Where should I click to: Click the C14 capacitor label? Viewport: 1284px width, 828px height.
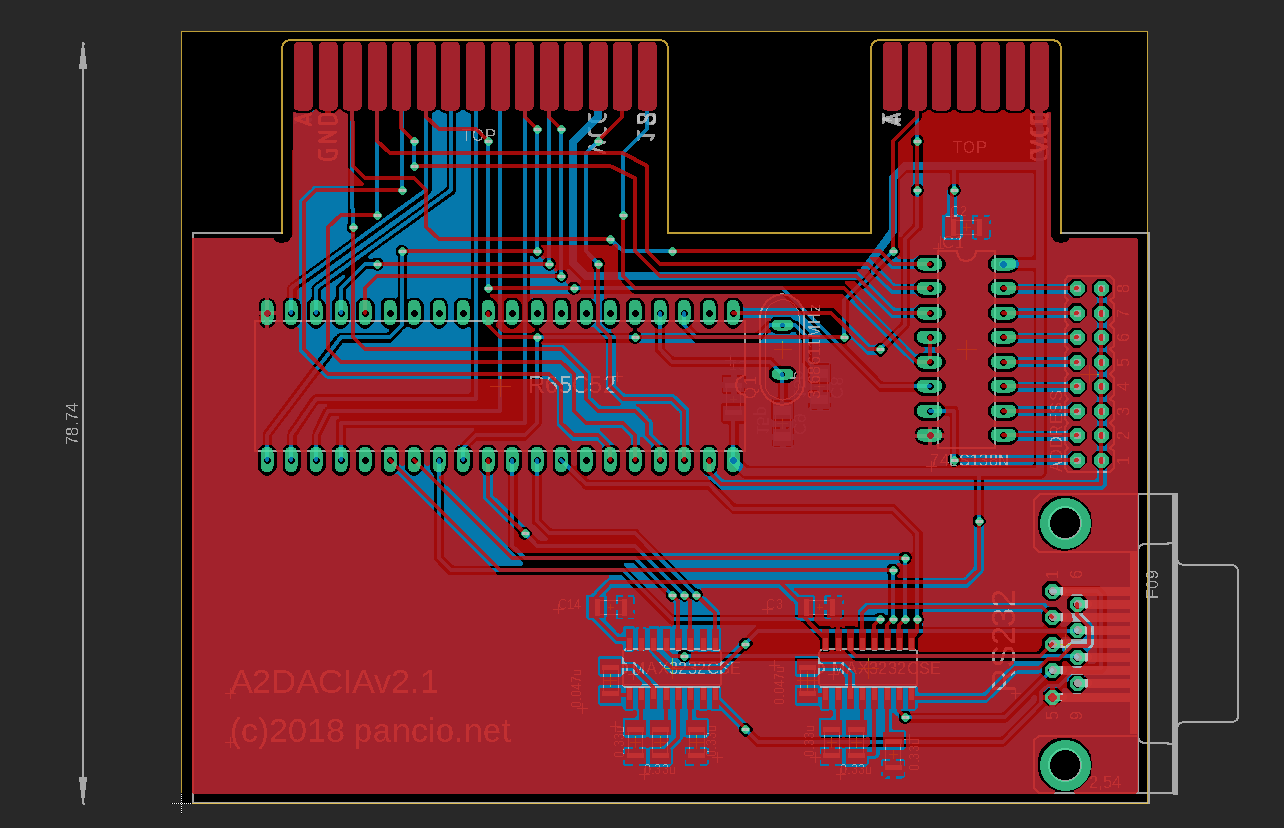(x=568, y=605)
